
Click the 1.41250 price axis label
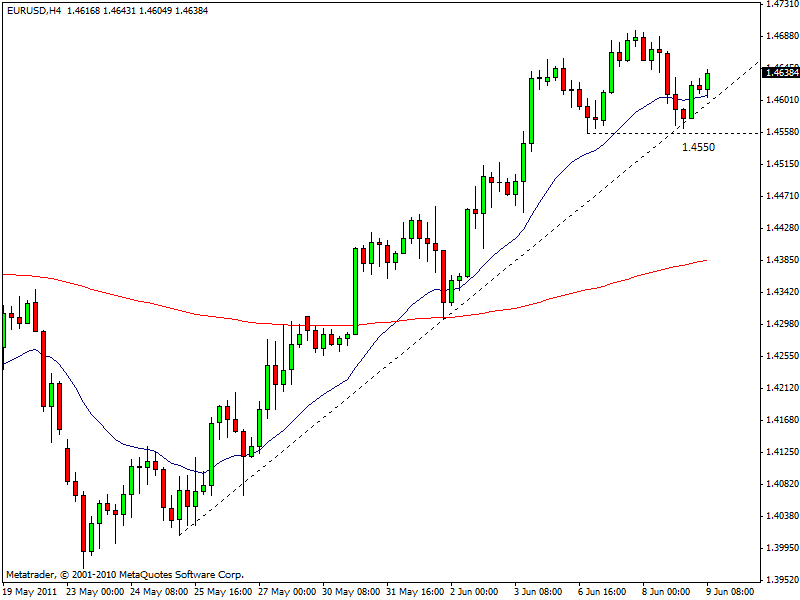point(780,452)
